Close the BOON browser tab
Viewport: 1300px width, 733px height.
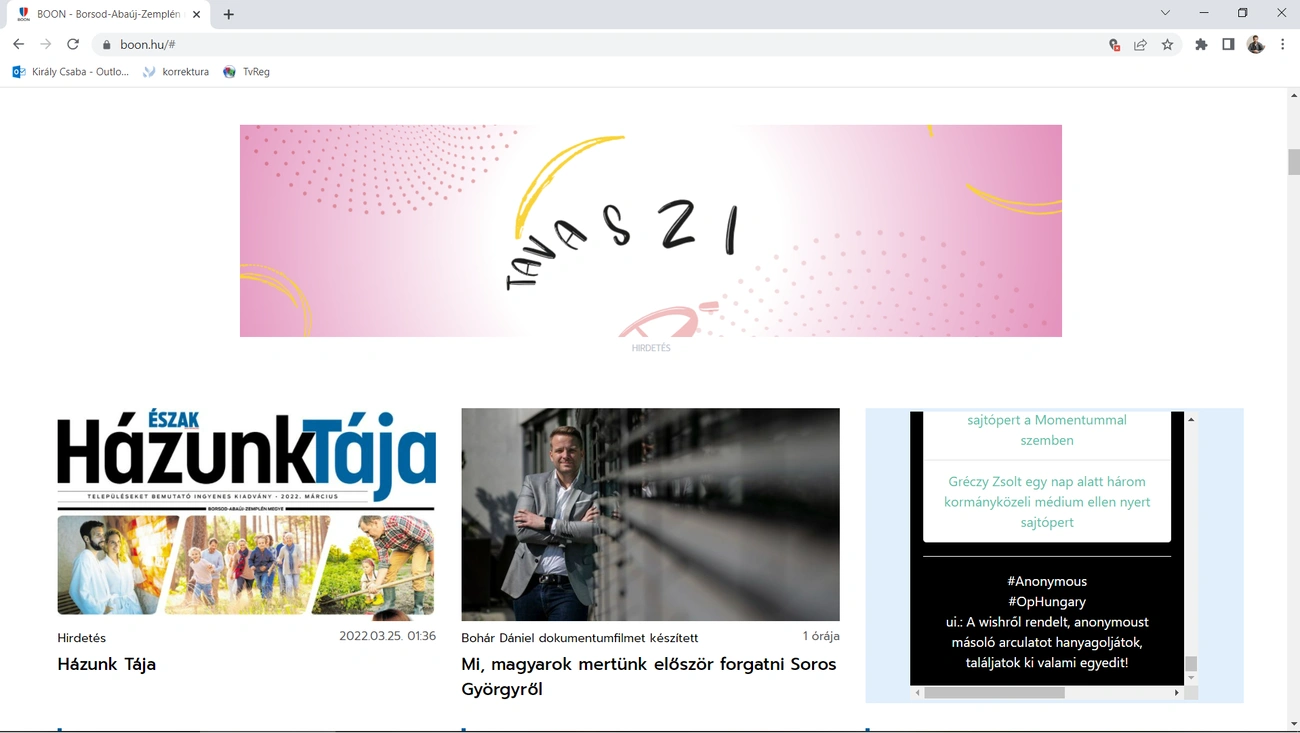[196, 14]
